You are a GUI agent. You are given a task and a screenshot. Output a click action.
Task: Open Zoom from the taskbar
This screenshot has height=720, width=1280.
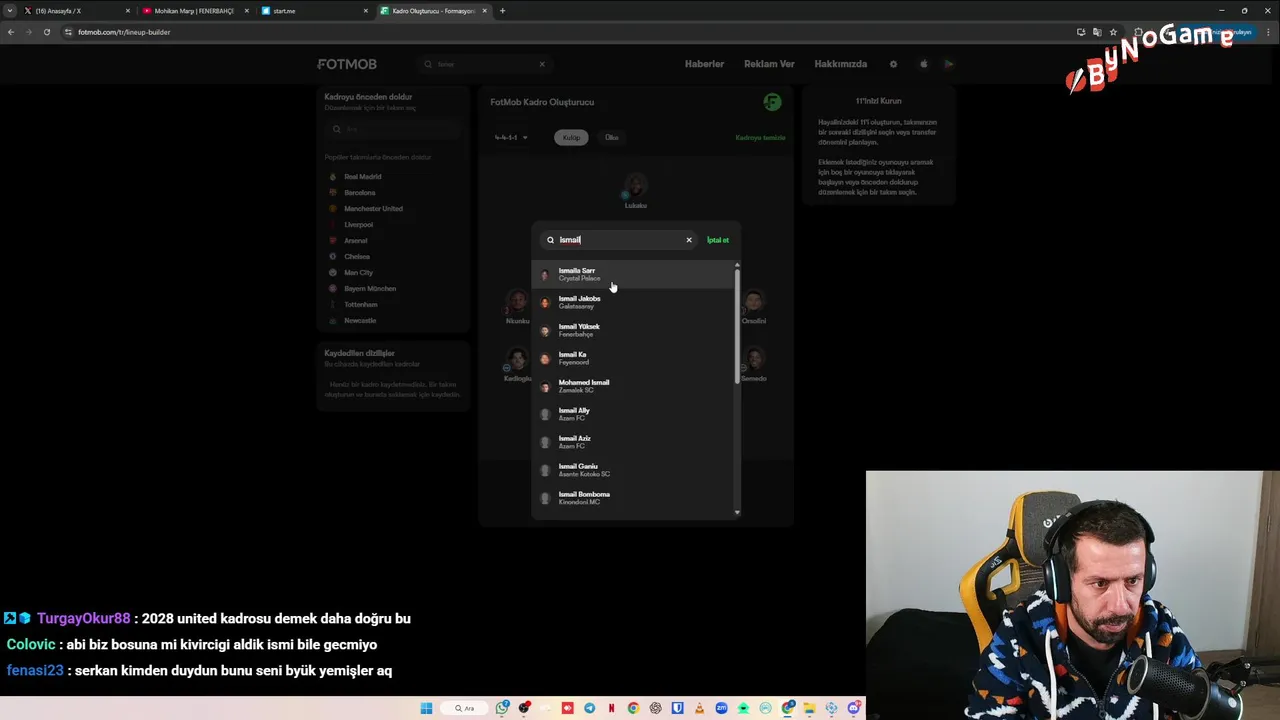(x=721, y=708)
